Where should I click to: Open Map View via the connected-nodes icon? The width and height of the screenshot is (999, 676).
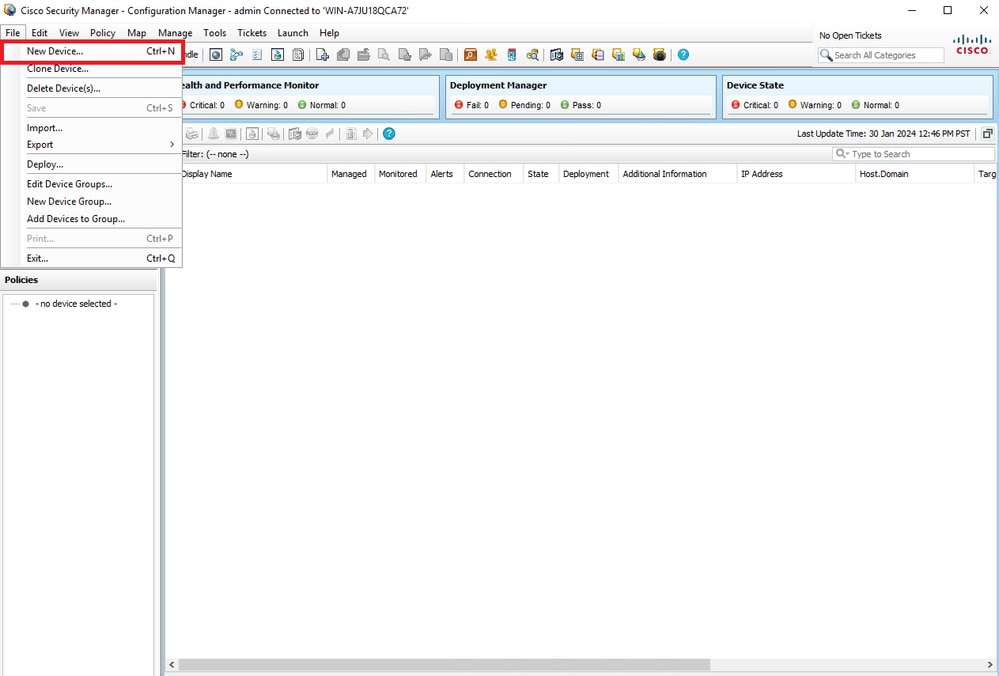[236, 55]
